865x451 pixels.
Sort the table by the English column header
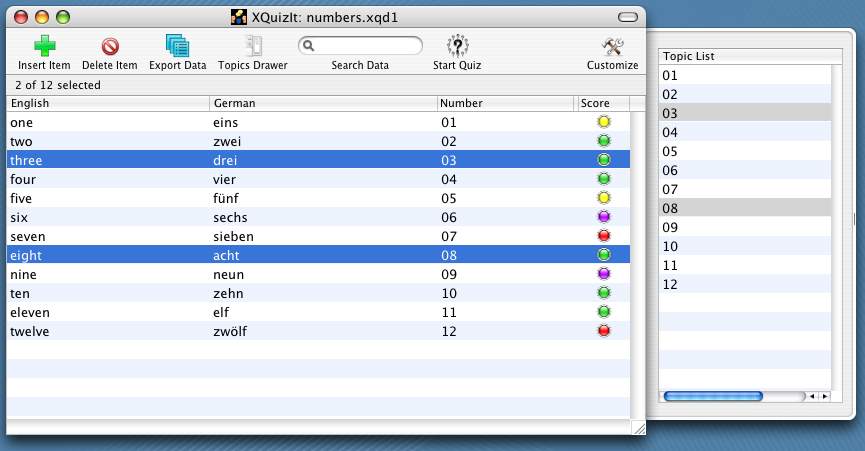[x=108, y=103]
